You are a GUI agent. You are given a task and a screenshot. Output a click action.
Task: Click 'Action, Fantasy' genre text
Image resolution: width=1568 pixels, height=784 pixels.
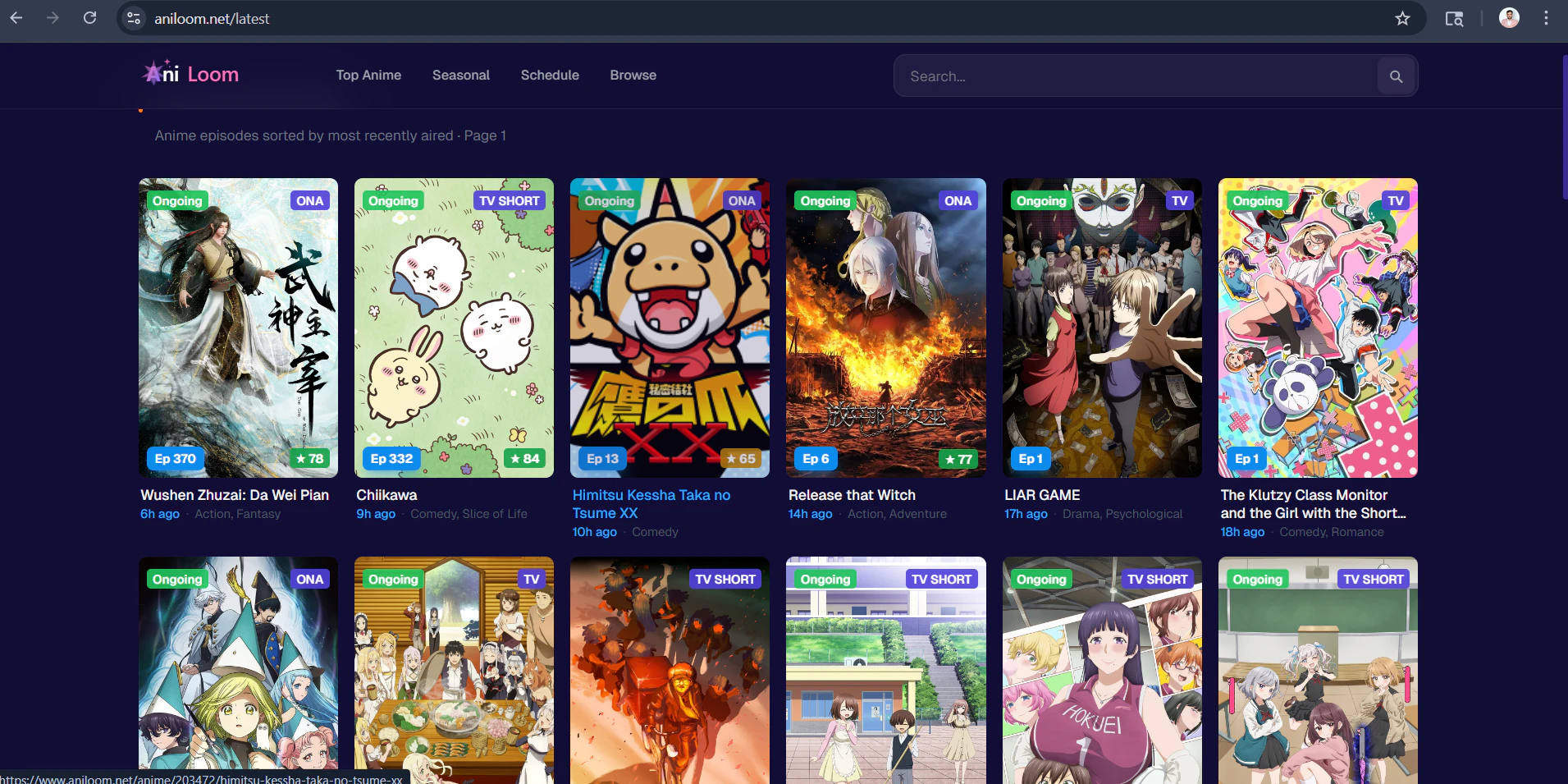[x=238, y=514]
